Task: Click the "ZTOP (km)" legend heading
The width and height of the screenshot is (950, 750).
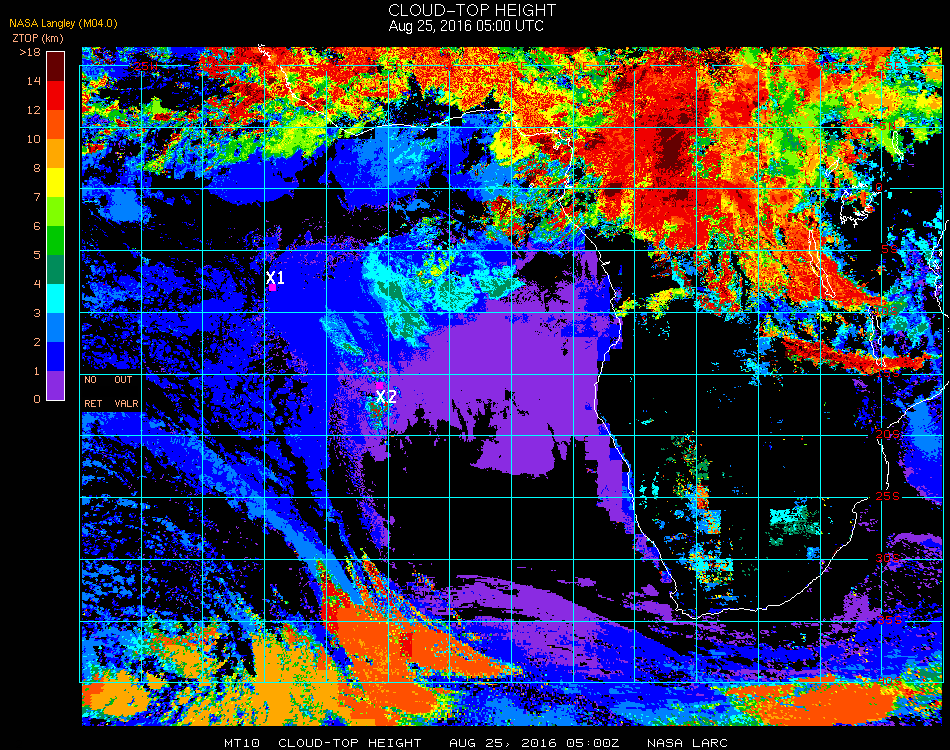Action: coord(38,38)
